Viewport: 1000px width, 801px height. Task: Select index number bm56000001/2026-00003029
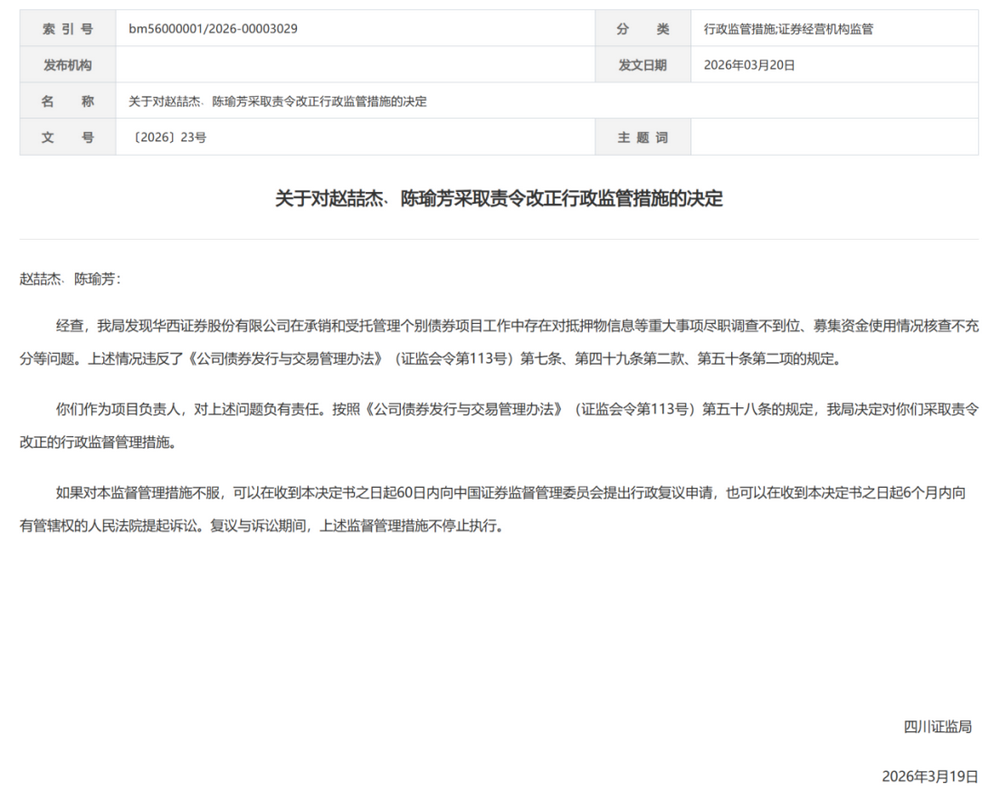pos(213,29)
